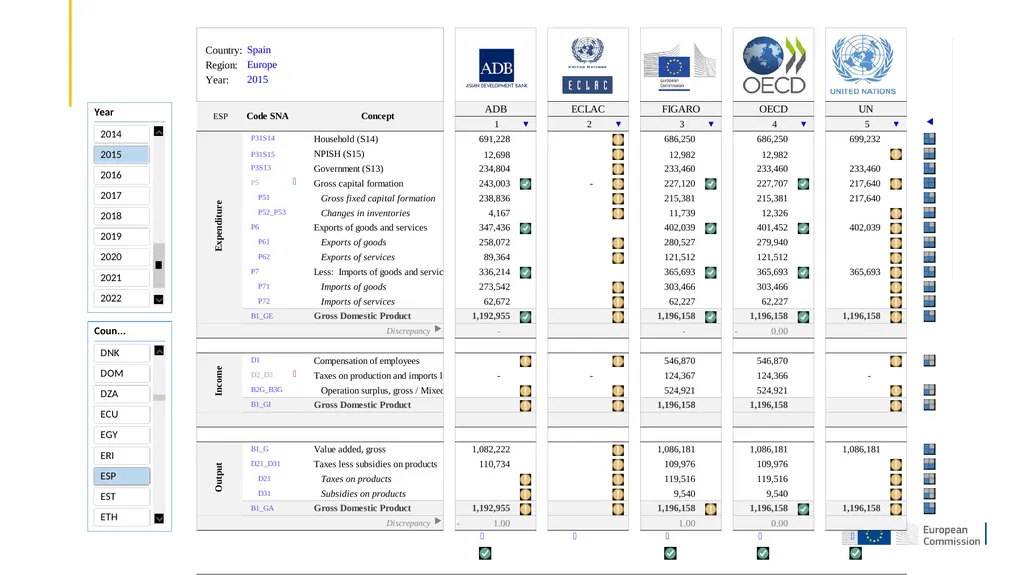
Task: Click ECLAC warning icon for Value added, gross
Action: (618, 450)
